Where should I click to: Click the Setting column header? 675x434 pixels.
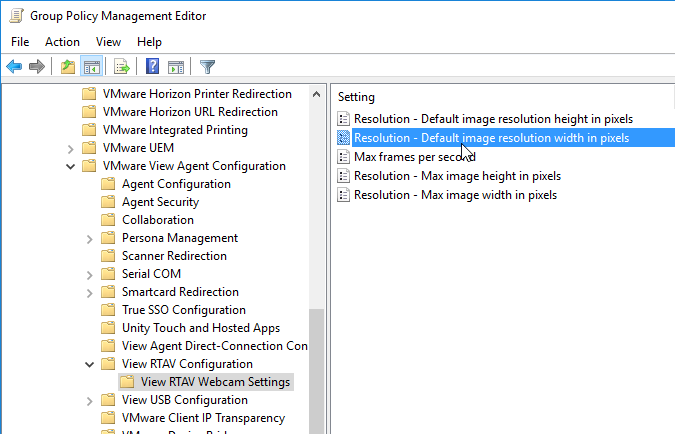click(356, 97)
